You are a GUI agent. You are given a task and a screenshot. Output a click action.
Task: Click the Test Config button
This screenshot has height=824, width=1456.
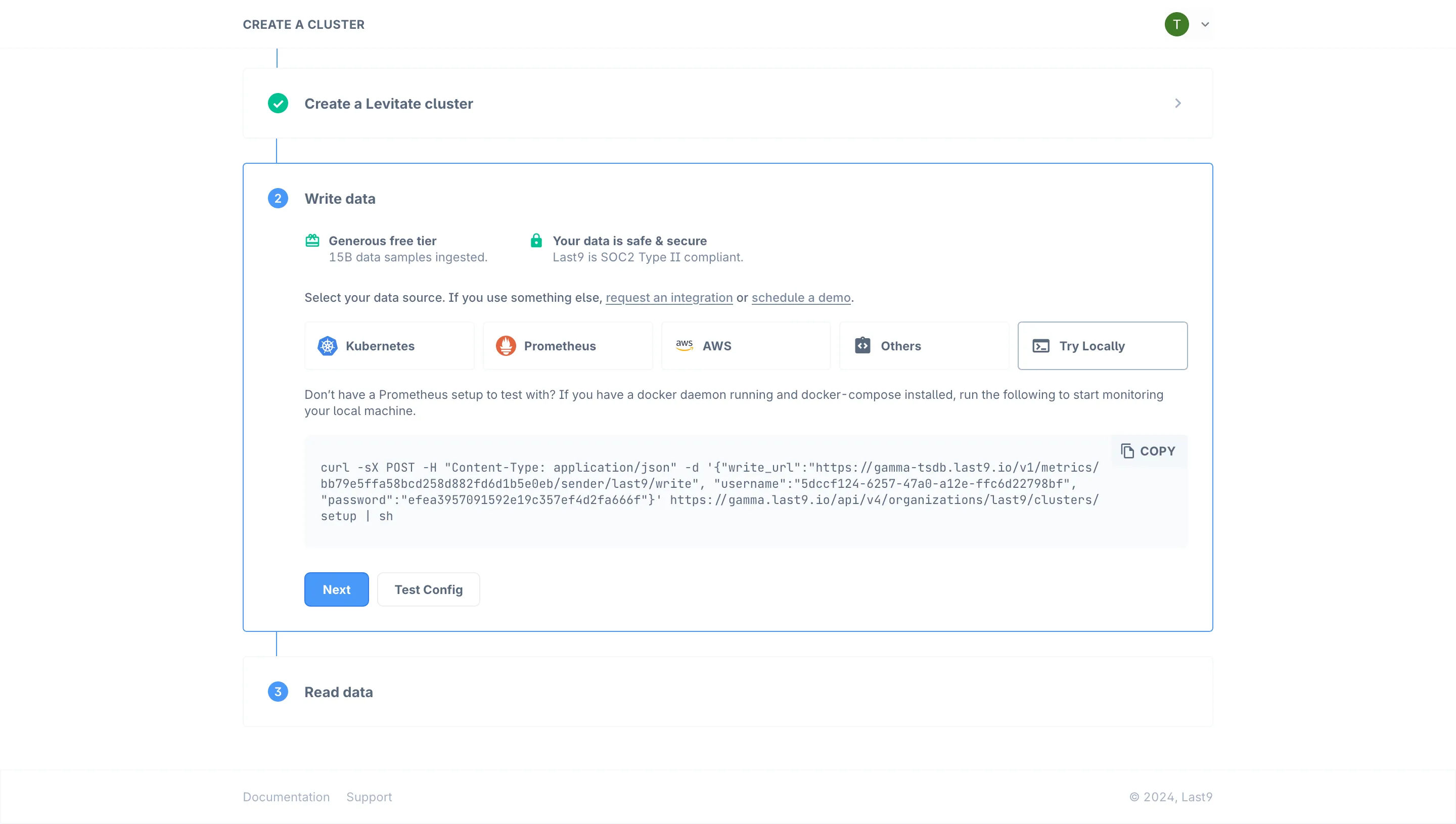(x=428, y=589)
